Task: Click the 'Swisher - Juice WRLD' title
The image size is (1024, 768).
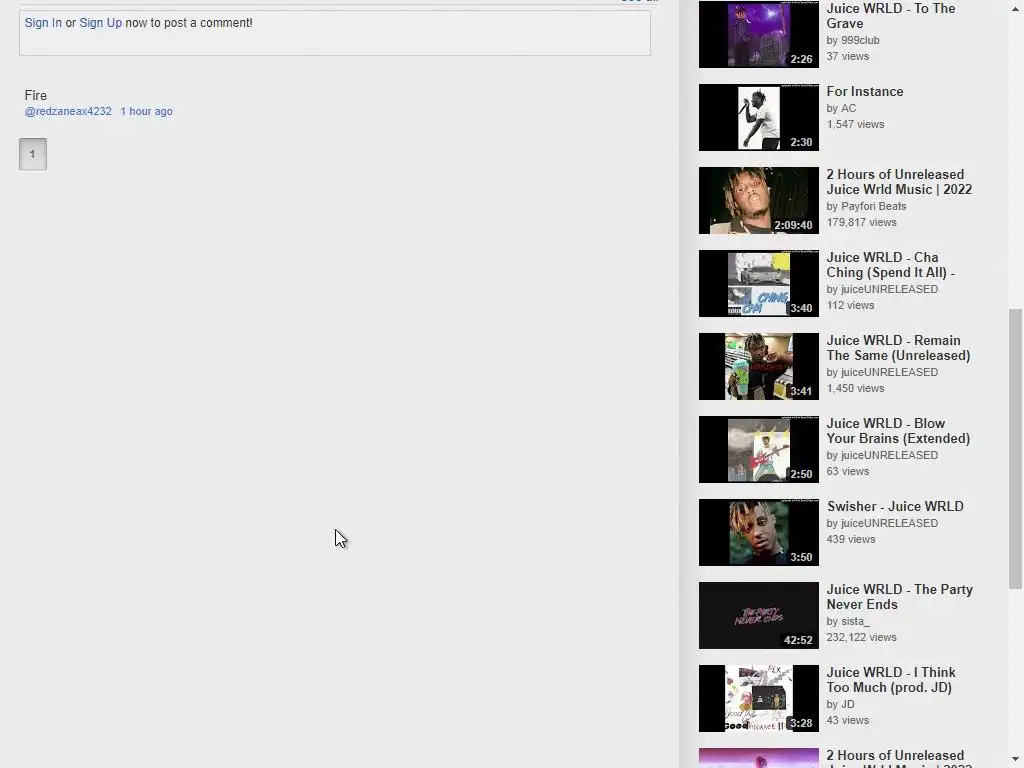Action: point(895,506)
